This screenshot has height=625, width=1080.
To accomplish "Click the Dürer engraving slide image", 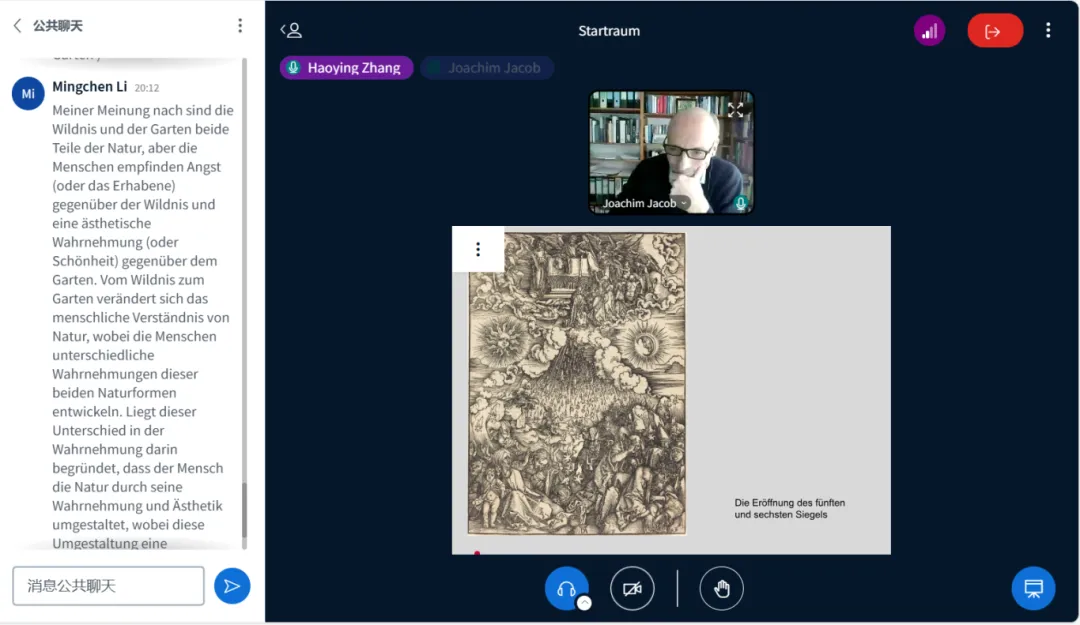I will 577,383.
